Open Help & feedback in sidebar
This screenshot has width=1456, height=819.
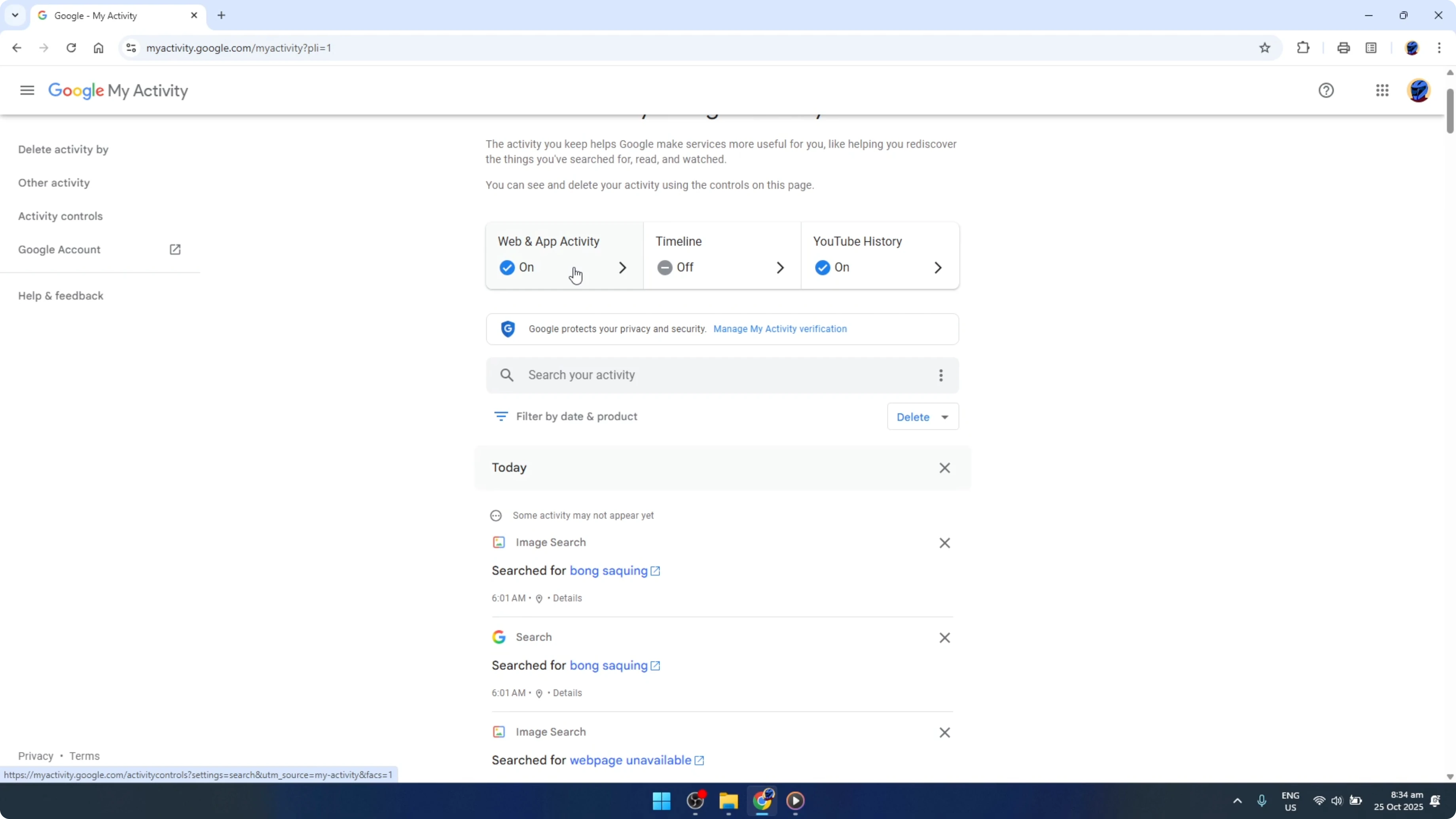click(x=61, y=296)
